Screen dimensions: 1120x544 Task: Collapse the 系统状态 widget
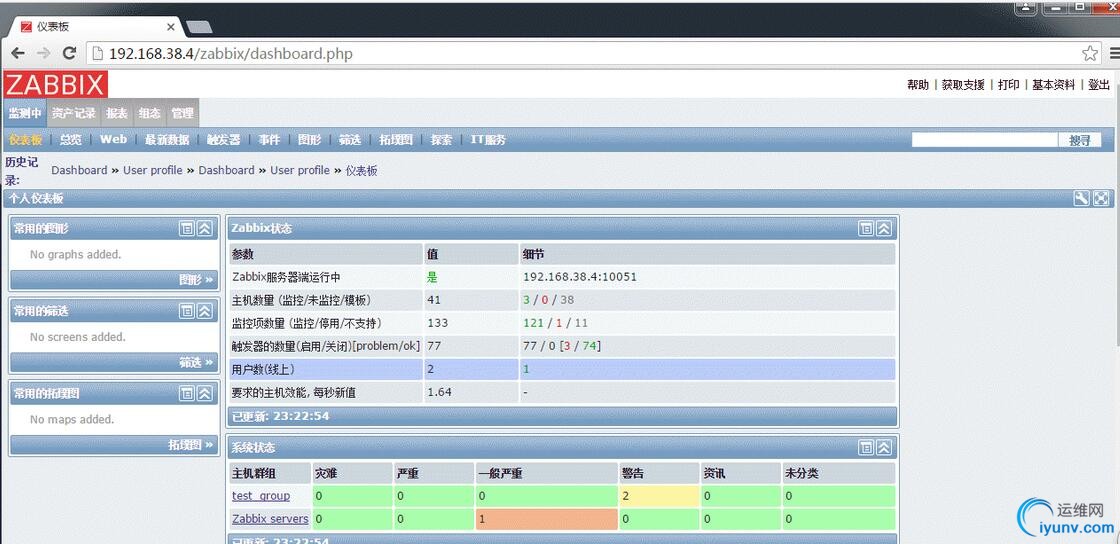point(884,448)
